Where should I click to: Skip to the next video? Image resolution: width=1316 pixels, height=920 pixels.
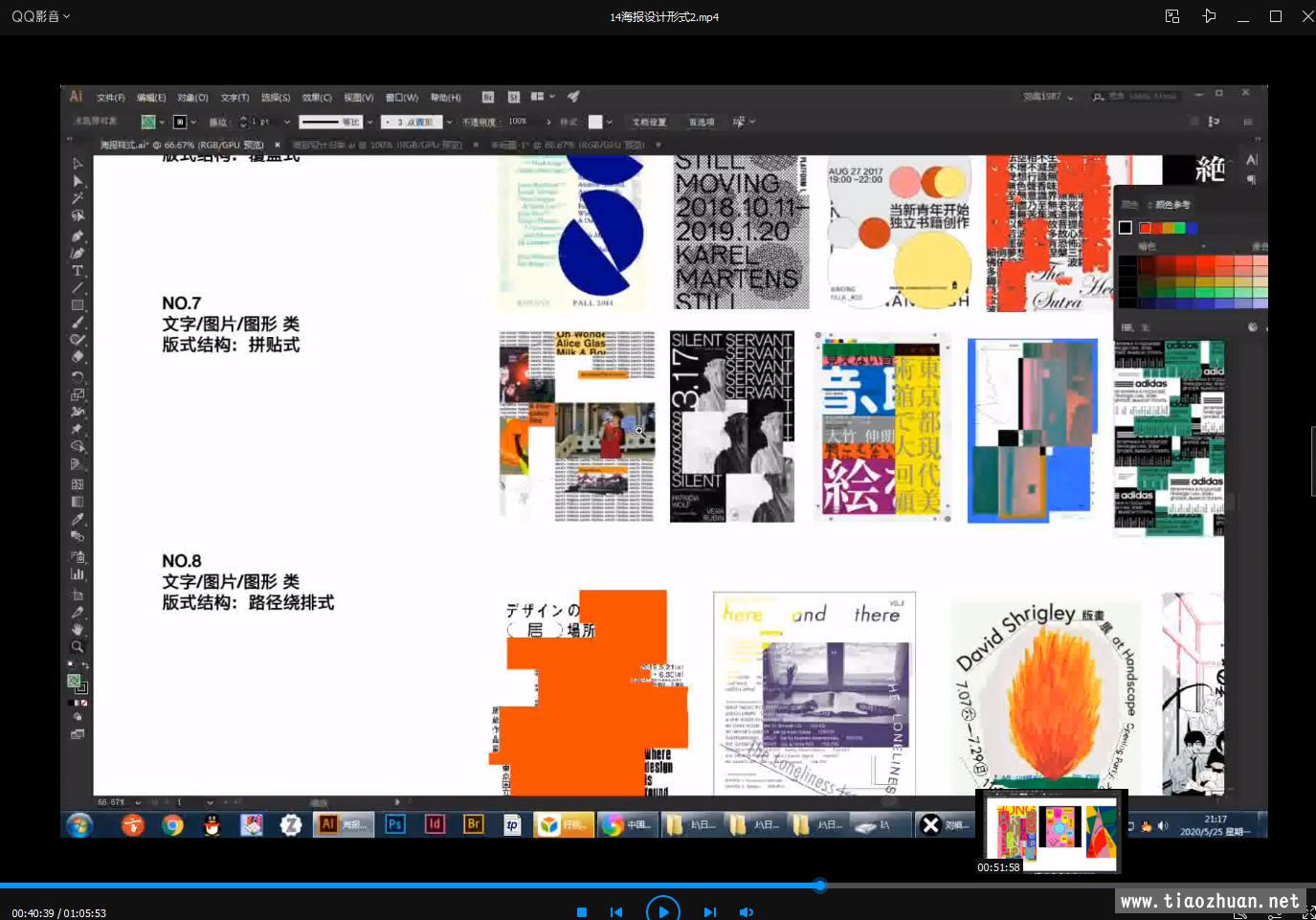click(709, 912)
